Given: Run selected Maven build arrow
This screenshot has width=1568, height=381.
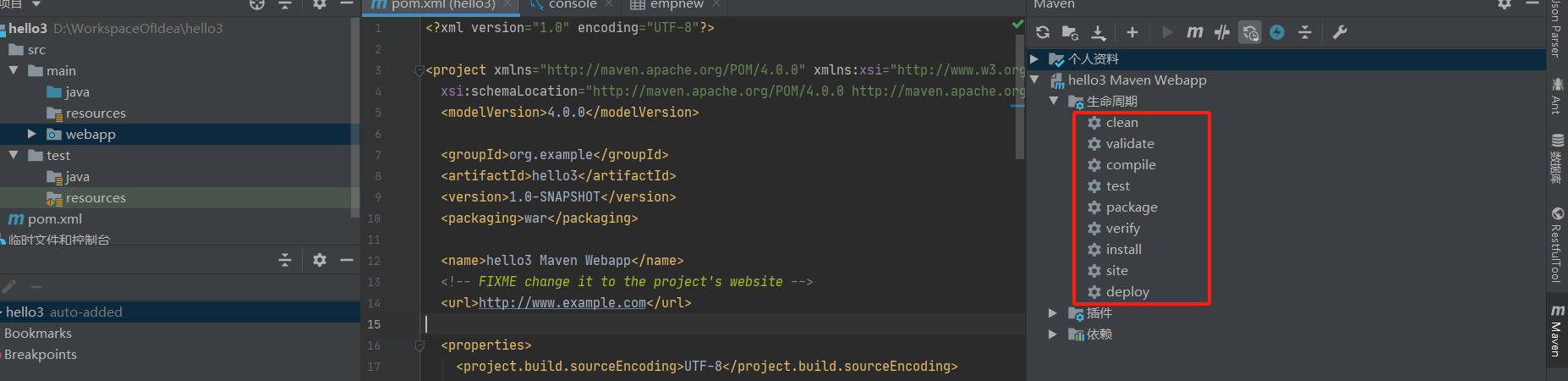Looking at the screenshot, I should tap(1167, 32).
